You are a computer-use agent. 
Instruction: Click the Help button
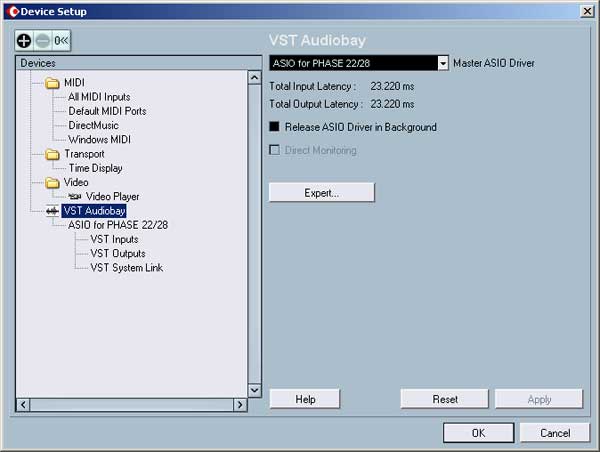pyautogui.click(x=305, y=399)
